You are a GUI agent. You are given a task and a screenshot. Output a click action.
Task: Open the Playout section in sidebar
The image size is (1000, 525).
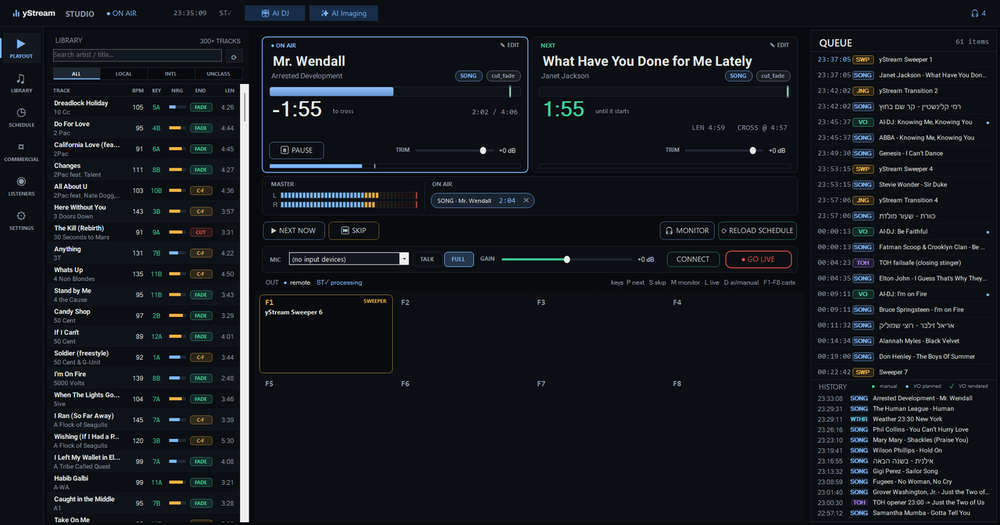pyautogui.click(x=21, y=48)
